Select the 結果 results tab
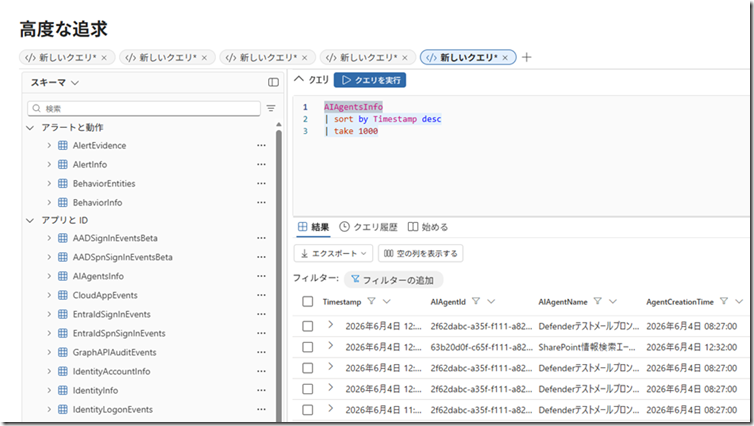 (314, 227)
